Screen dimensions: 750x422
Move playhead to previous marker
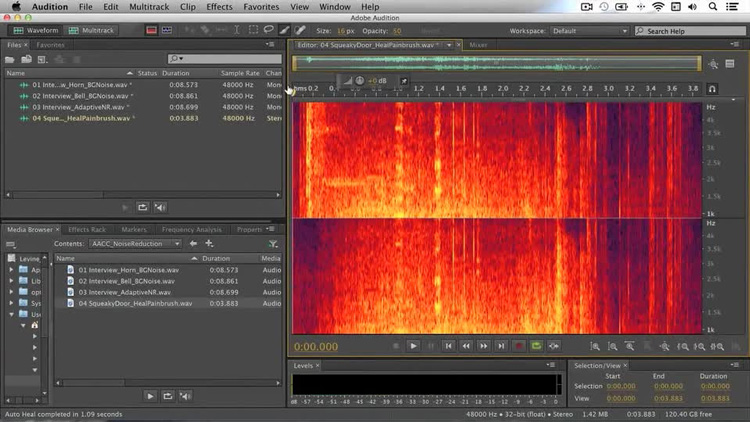click(x=448, y=346)
